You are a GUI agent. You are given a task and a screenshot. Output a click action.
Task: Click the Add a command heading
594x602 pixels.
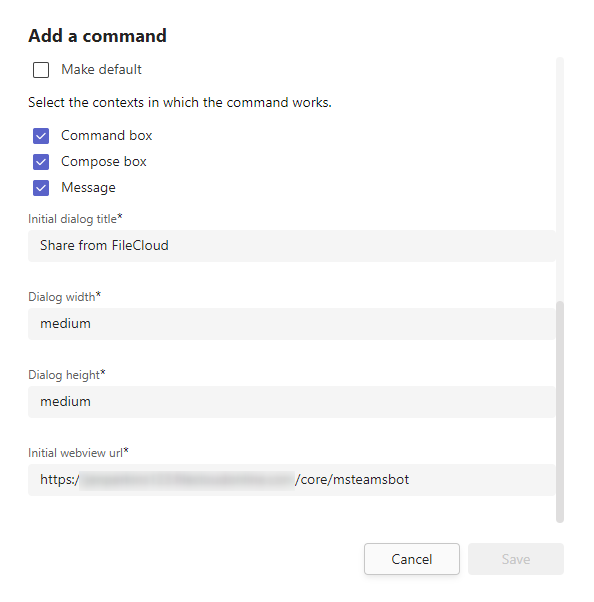point(98,36)
